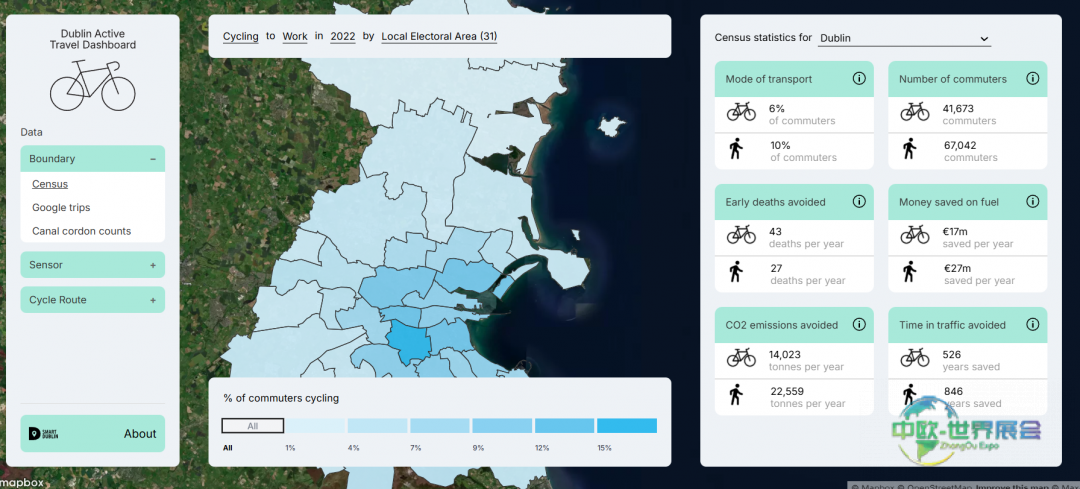Image resolution: width=1080 pixels, height=489 pixels.
Task: Click pedestrian icon beside 10% of commuters
Action: coord(736,149)
